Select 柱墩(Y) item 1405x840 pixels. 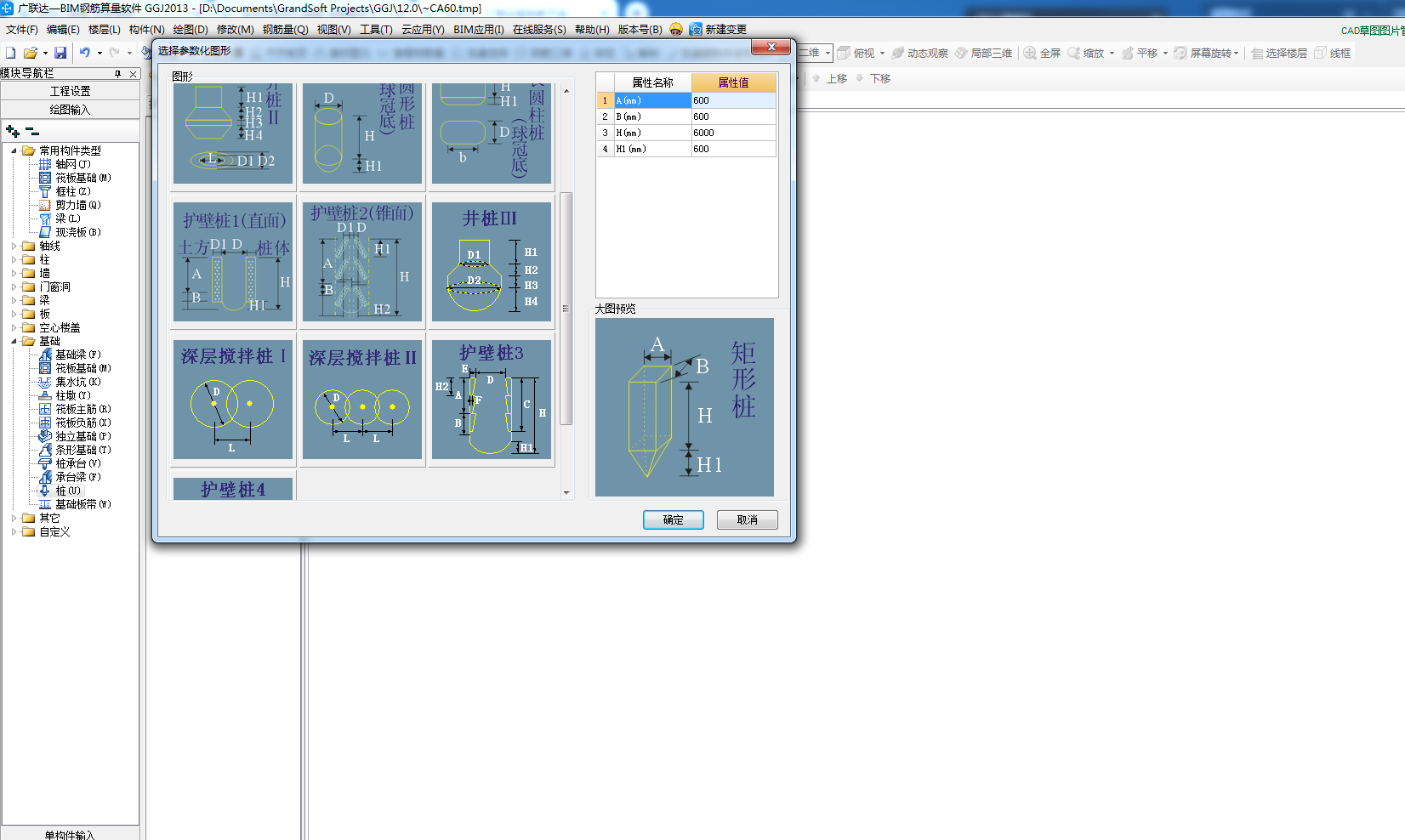point(73,395)
